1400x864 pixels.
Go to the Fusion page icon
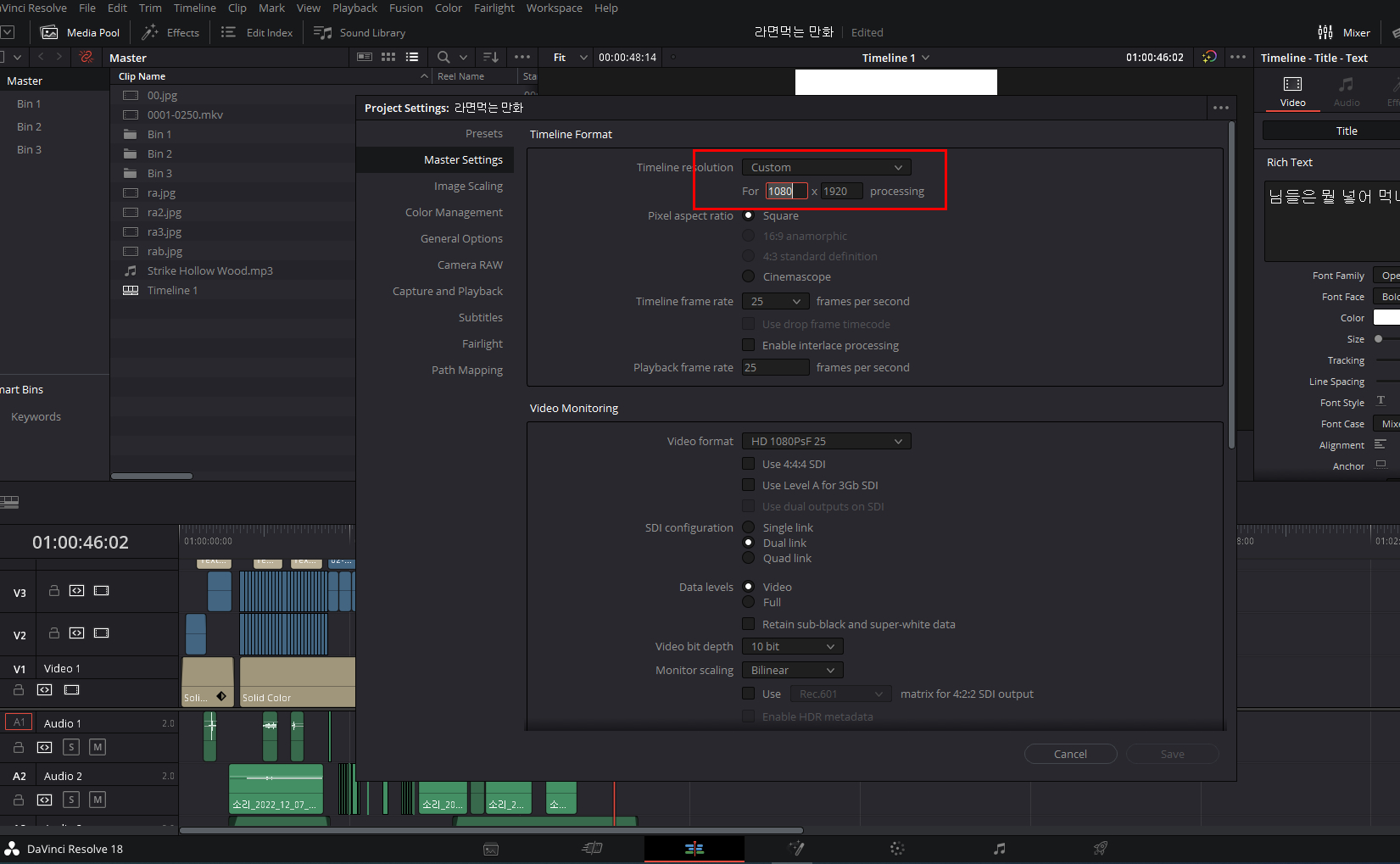click(796, 848)
